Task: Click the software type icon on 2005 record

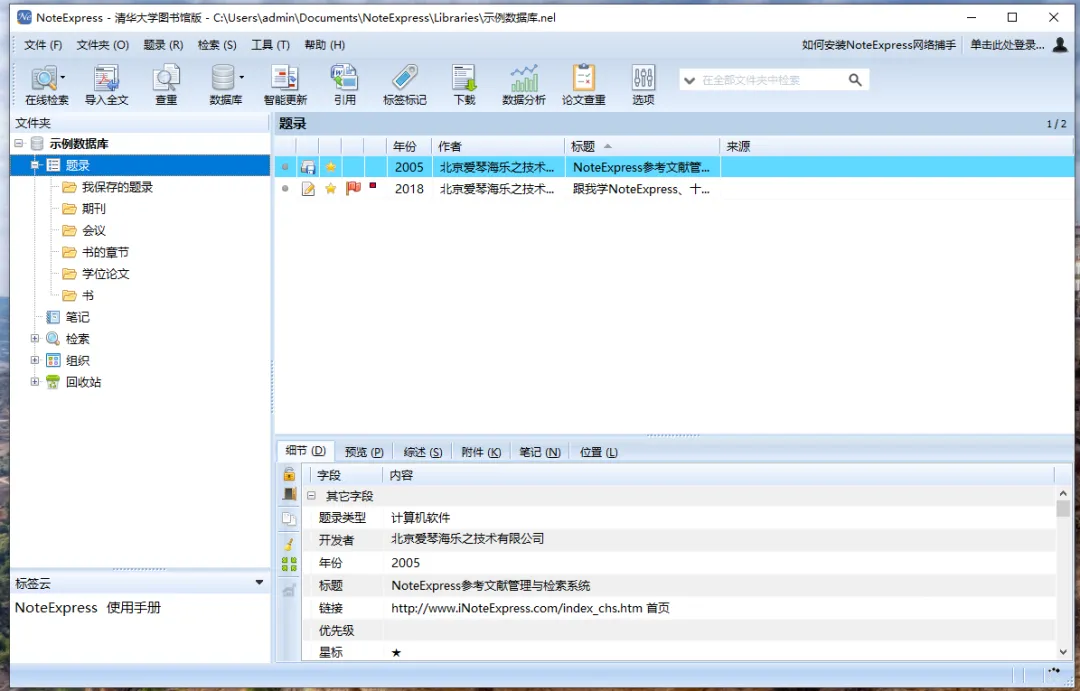Action: point(308,167)
